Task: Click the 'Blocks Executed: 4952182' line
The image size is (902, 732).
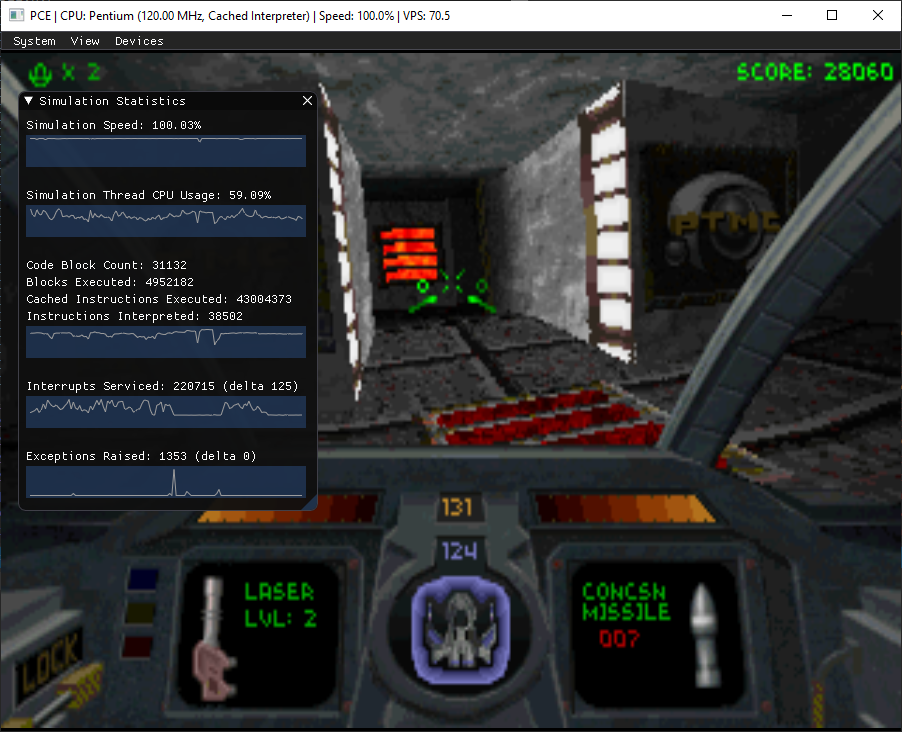Action: [x=110, y=282]
